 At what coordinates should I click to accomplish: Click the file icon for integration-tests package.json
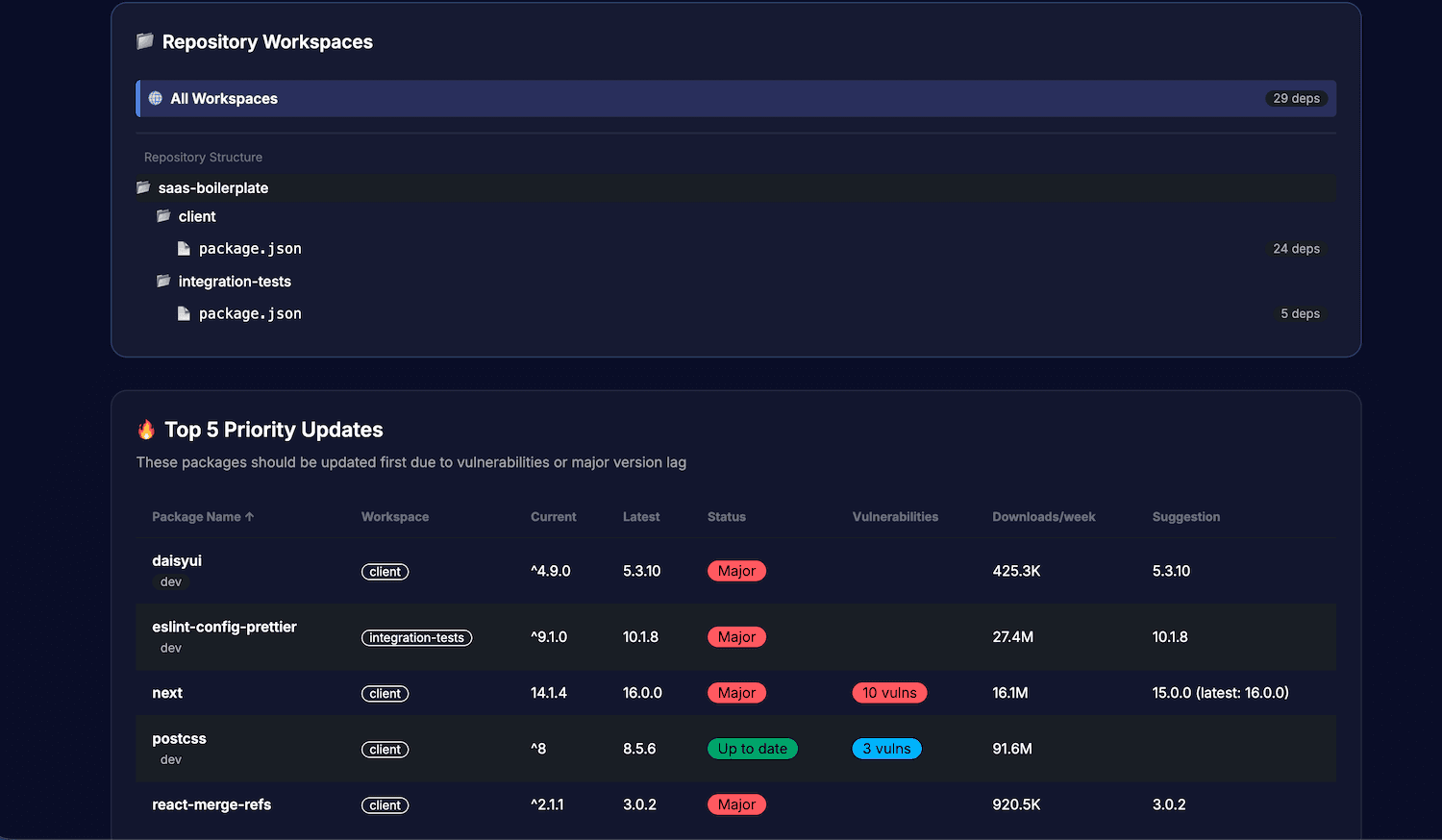tap(184, 313)
